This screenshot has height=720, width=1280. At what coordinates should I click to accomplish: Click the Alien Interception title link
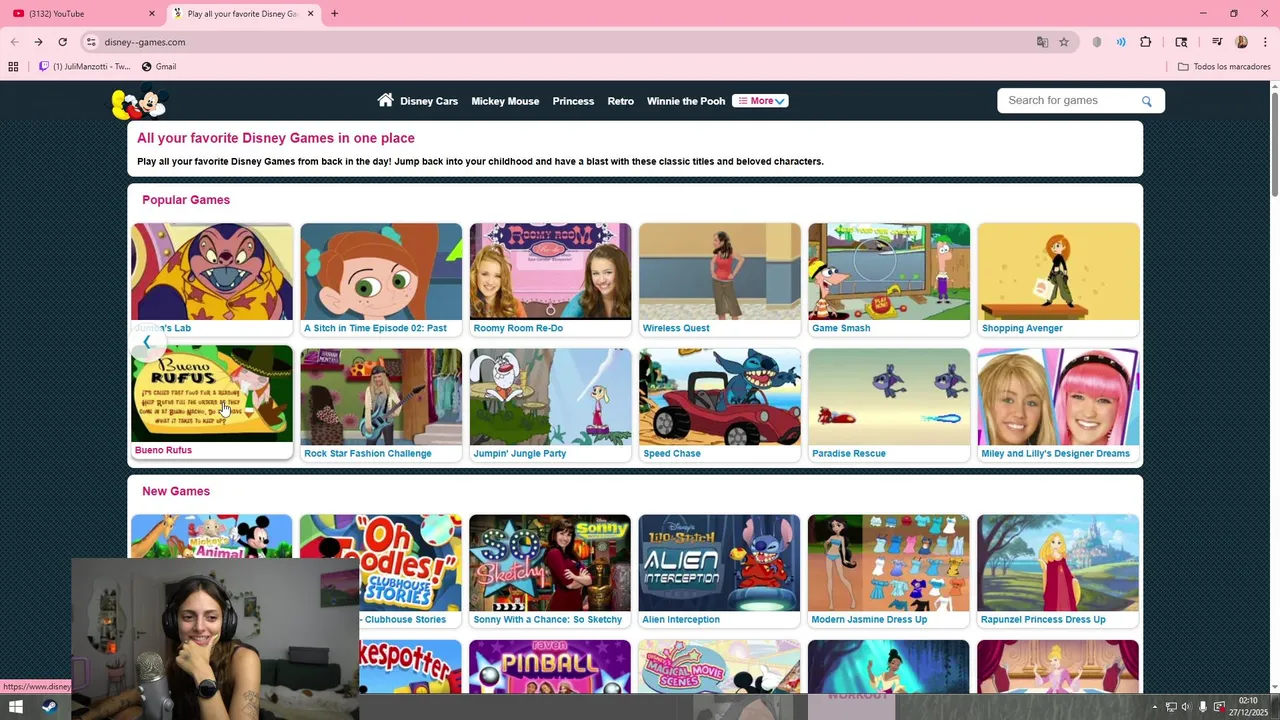click(x=681, y=619)
